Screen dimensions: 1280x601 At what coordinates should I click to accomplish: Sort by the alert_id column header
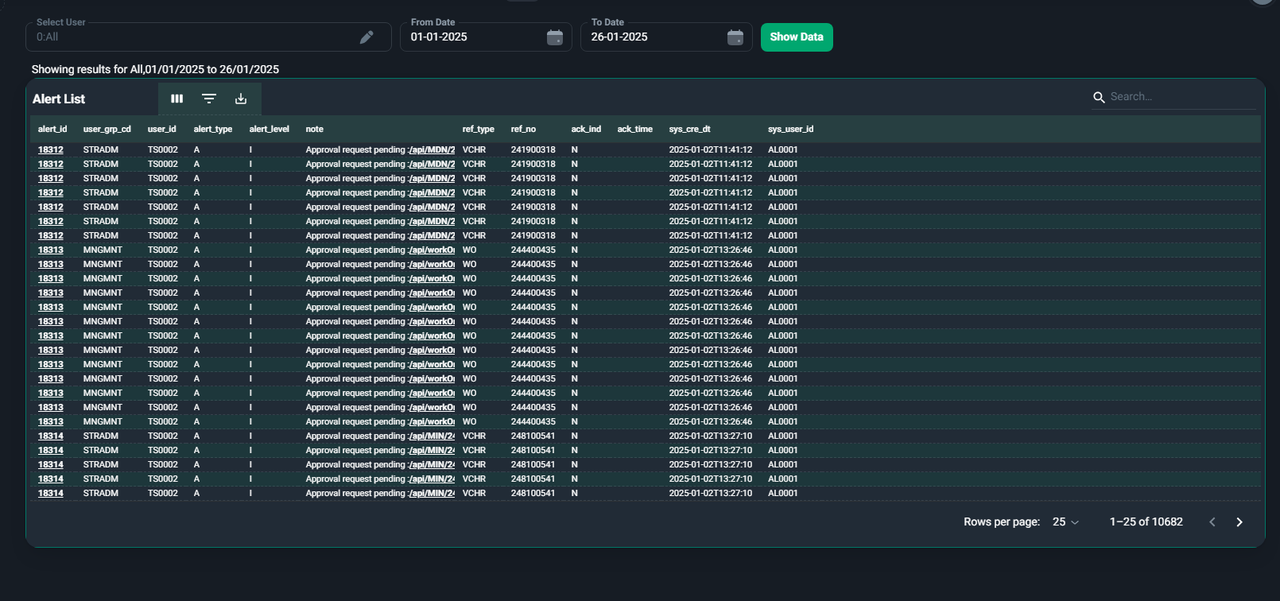click(x=53, y=129)
